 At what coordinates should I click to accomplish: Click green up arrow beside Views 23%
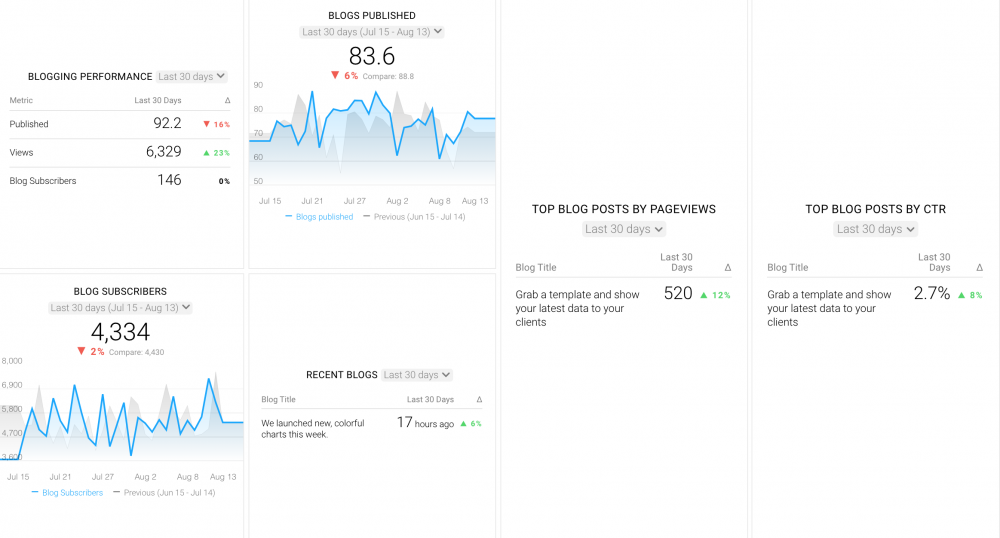206,153
